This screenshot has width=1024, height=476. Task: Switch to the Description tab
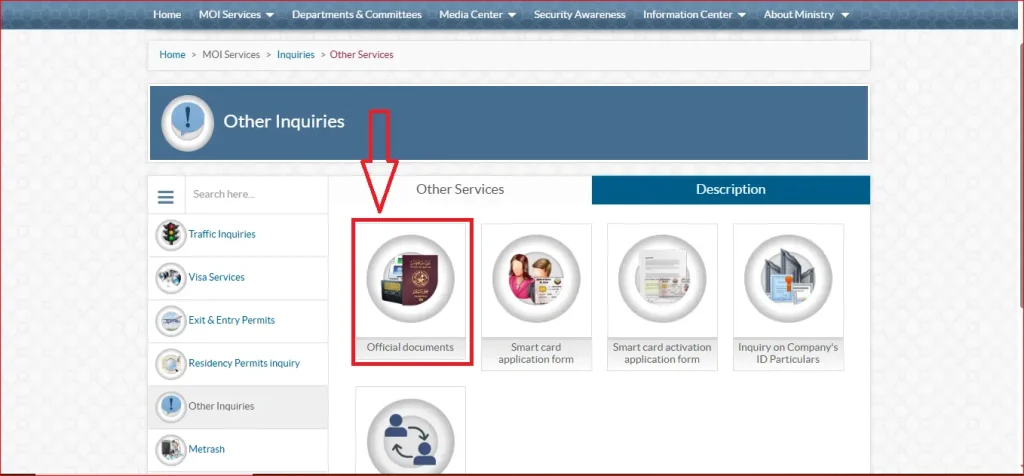tap(731, 190)
